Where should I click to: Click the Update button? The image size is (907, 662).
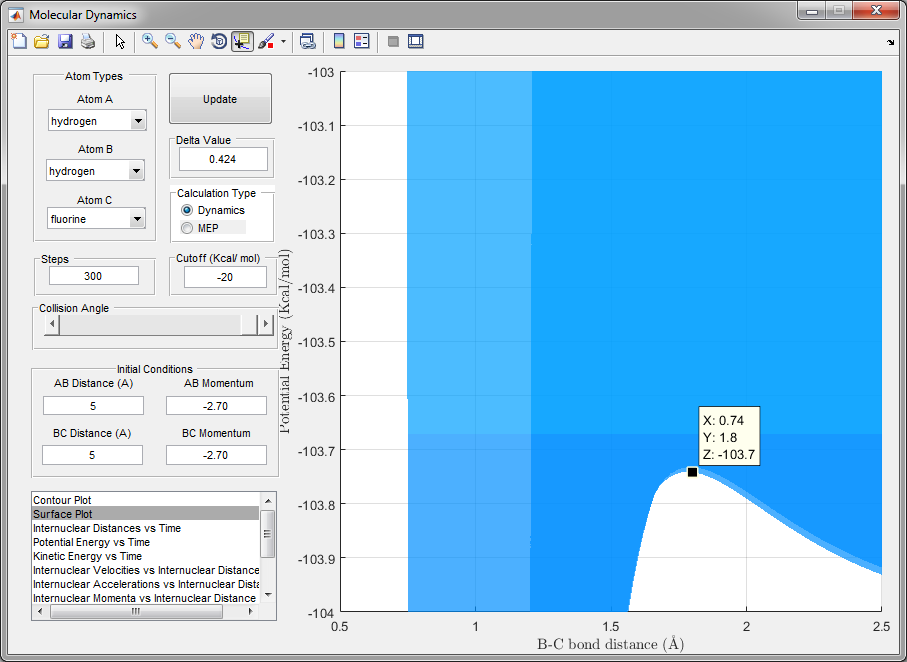(220, 98)
